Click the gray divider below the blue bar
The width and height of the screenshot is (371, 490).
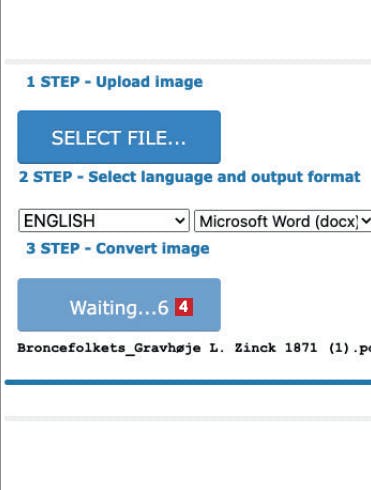(x=188, y=418)
